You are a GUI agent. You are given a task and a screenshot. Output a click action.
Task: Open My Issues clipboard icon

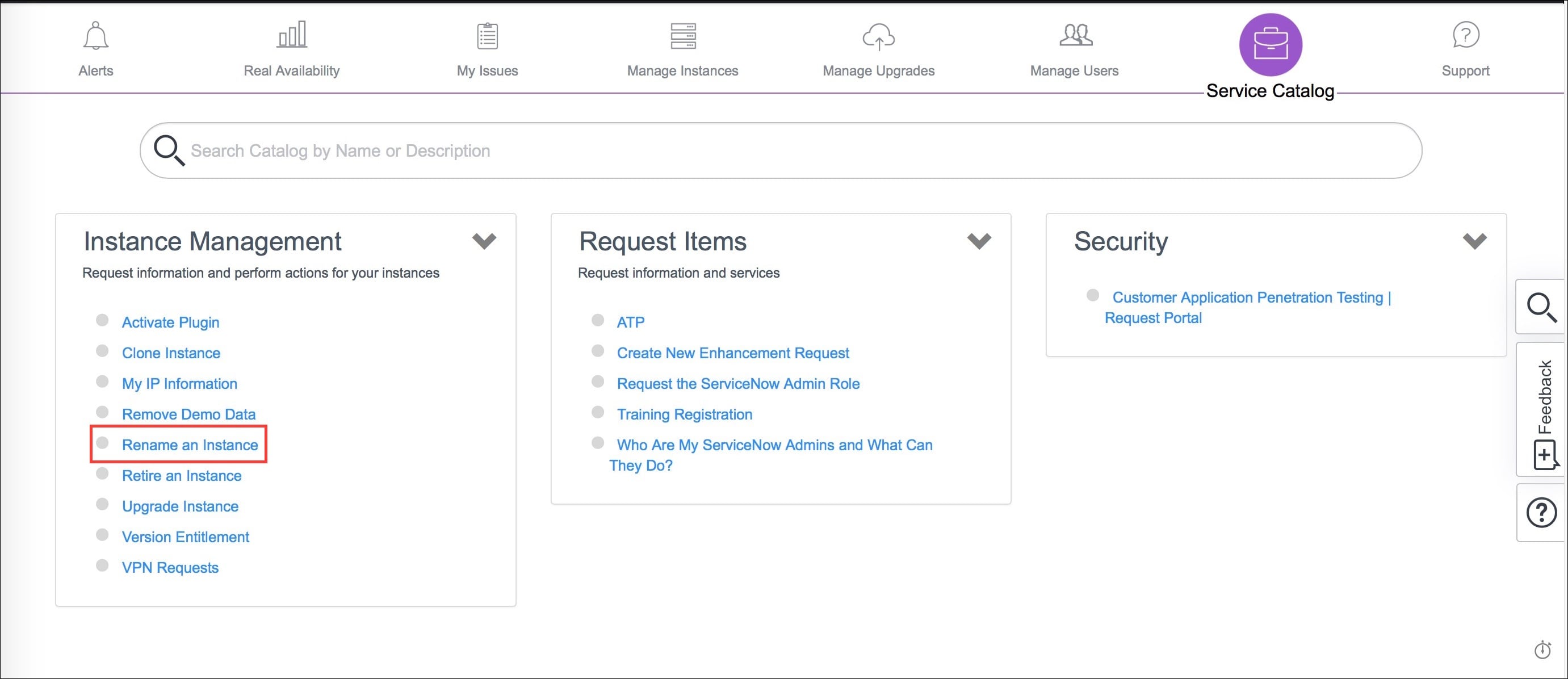pos(487,36)
